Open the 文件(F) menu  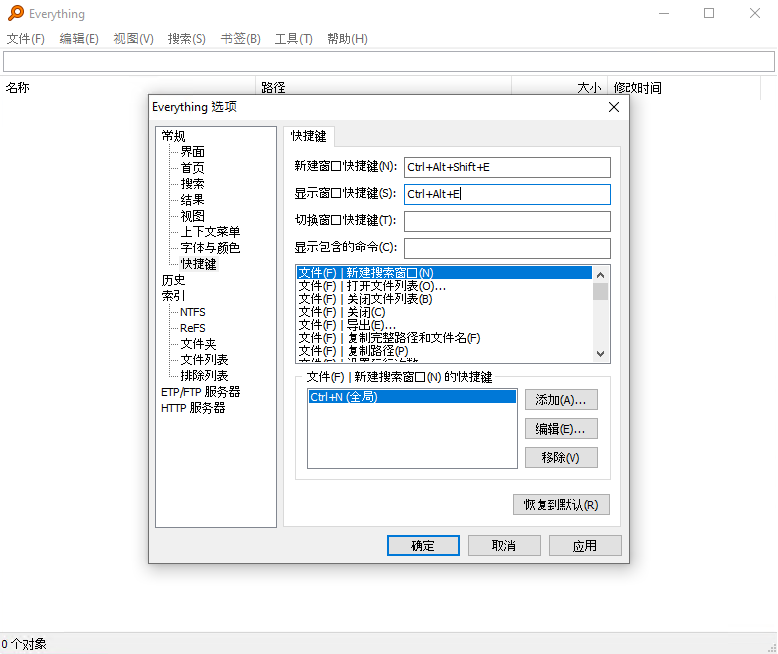pos(25,39)
